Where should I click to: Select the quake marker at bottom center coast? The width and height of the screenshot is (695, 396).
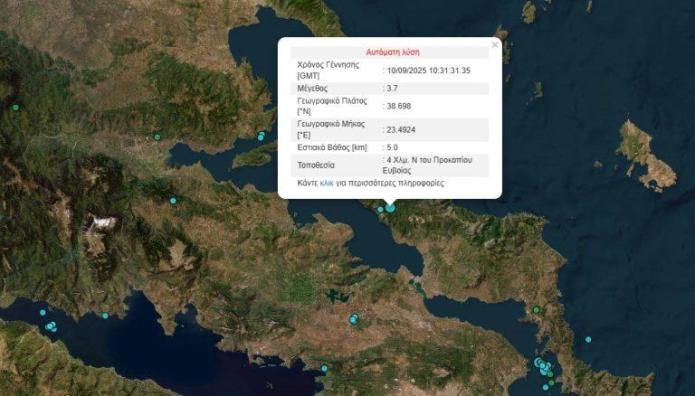click(x=324, y=368)
